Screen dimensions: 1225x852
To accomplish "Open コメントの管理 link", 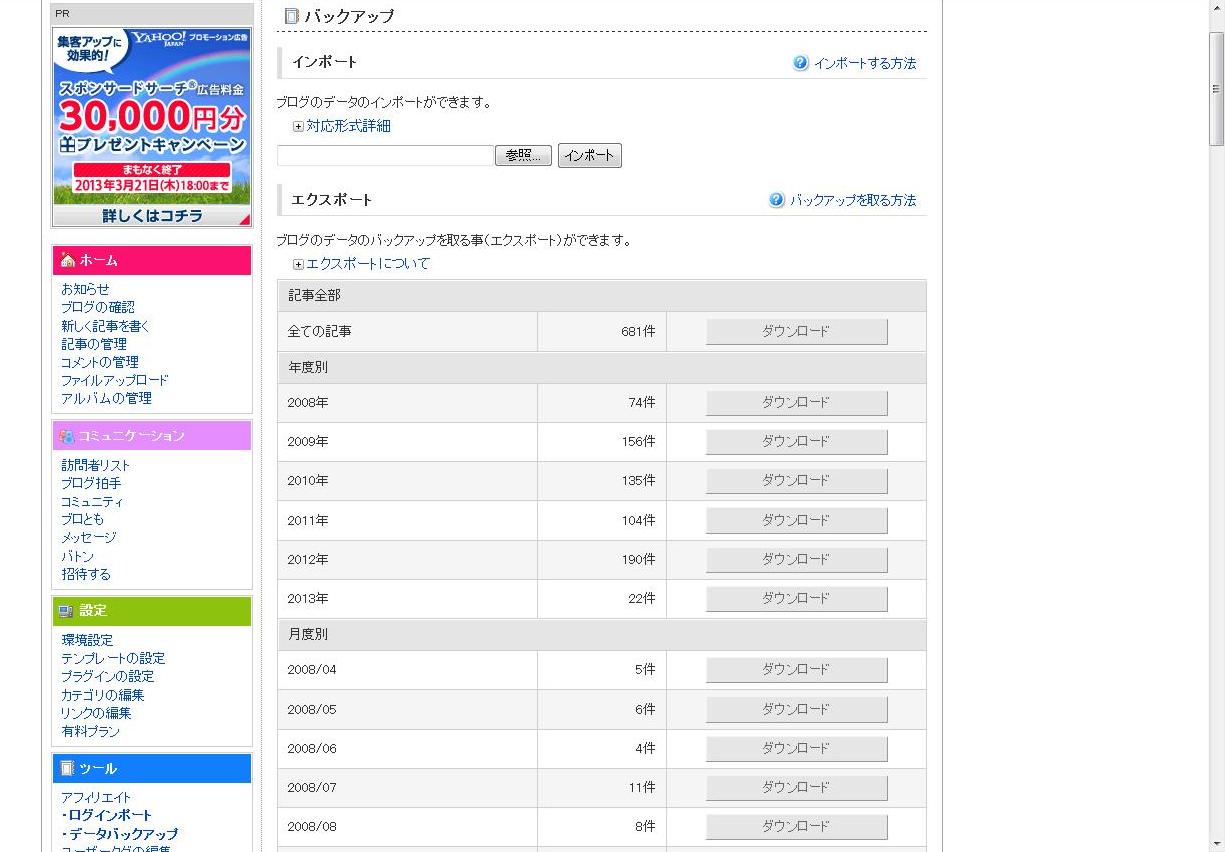I will coord(100,362).
